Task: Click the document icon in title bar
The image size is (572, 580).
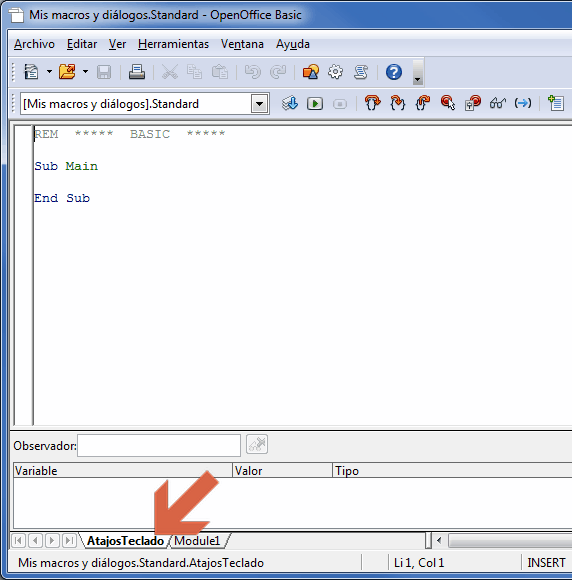Action: click(x=16, y=15)
